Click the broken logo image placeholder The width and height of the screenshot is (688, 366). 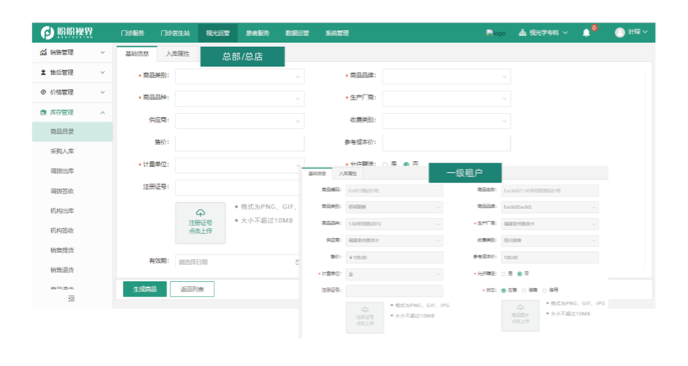pyautogui.click(x=496, y=33)
